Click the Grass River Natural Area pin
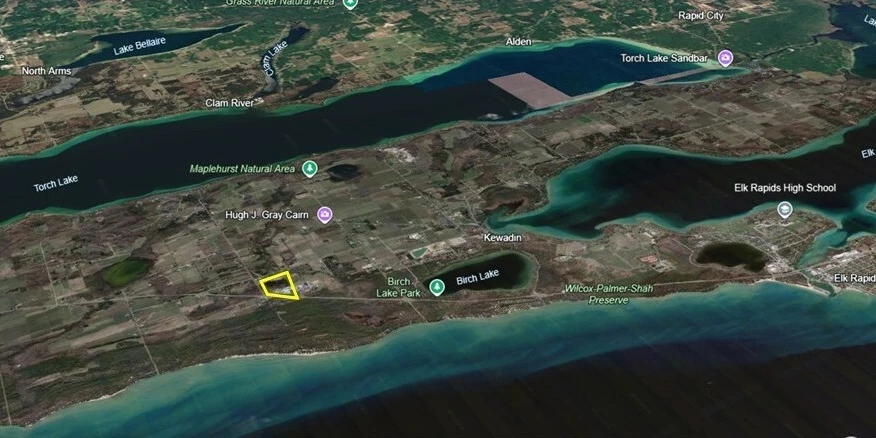Image resolution: width=876 pixels, height=438 pixels. pos(350,3)
